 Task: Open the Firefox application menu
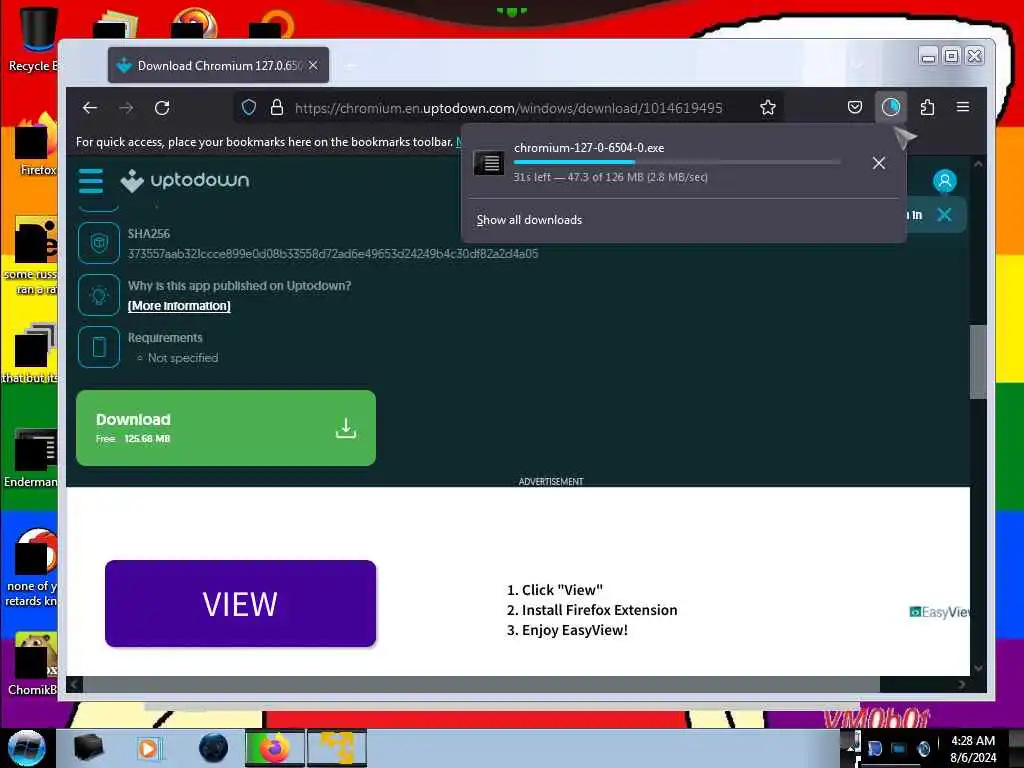[963, 106]
